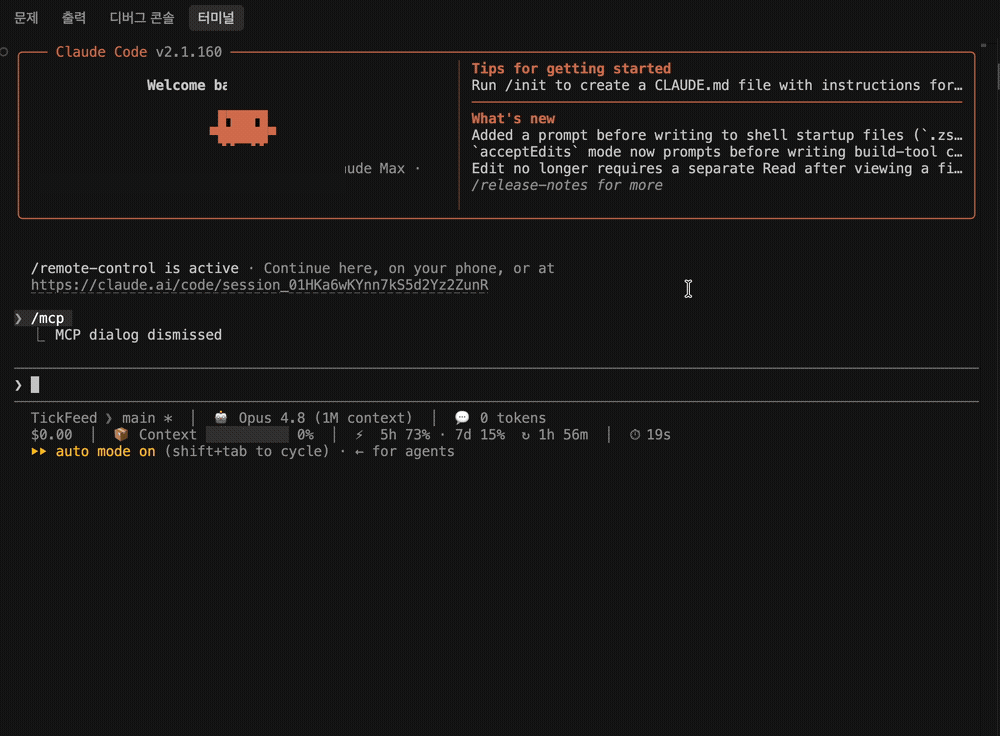Click the refresh icon before 1h 56m
1000x736 pixels.
pos(526,435)
